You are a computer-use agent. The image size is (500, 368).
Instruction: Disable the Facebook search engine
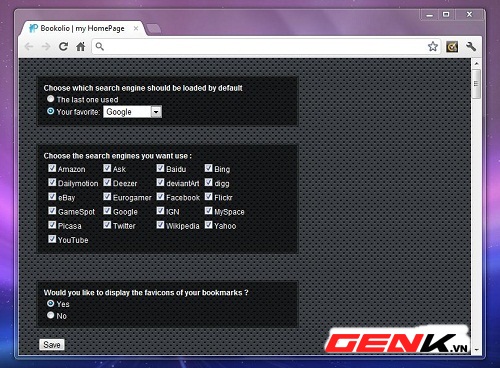(x=160, y=196)
